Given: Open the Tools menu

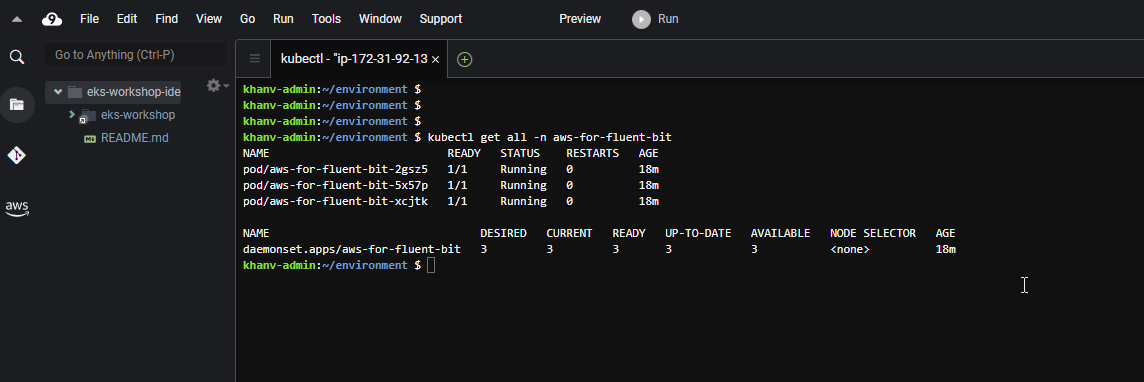Looking at the screenshot, I should tap(326, 19).
